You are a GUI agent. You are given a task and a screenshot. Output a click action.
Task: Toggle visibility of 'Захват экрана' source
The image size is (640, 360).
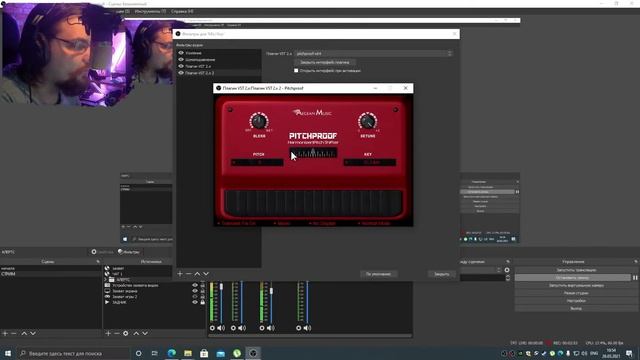coord(195,291)
